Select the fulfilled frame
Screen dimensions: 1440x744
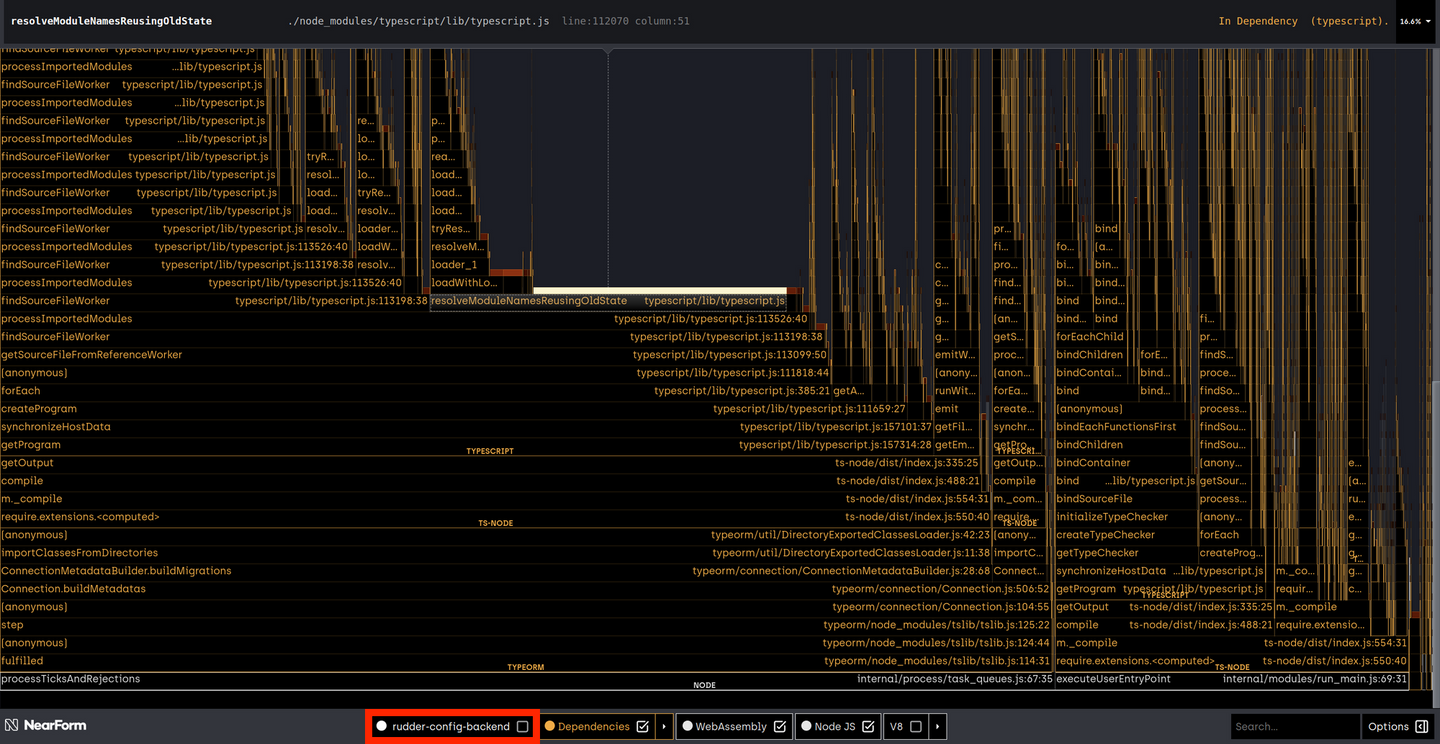coord(526,661)
